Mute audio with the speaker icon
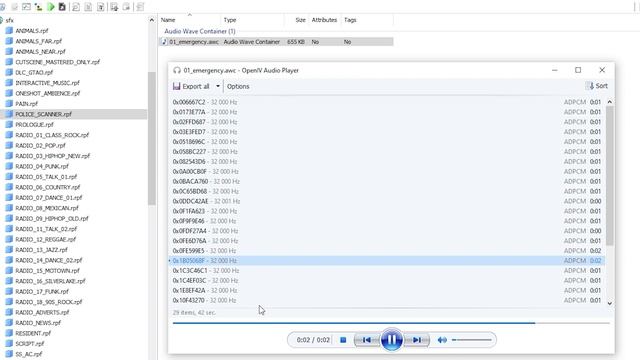Screen dimensions: 640x360 click(442, 340)
